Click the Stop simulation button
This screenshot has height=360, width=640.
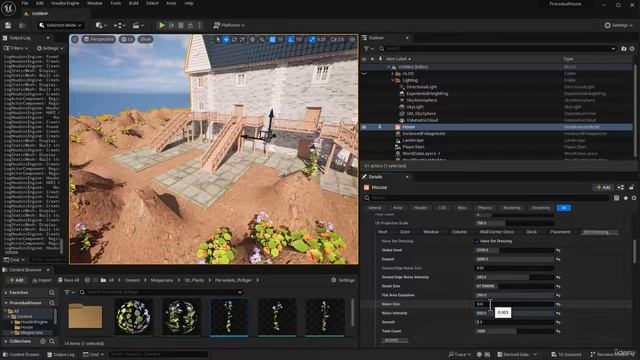point(181,25)
